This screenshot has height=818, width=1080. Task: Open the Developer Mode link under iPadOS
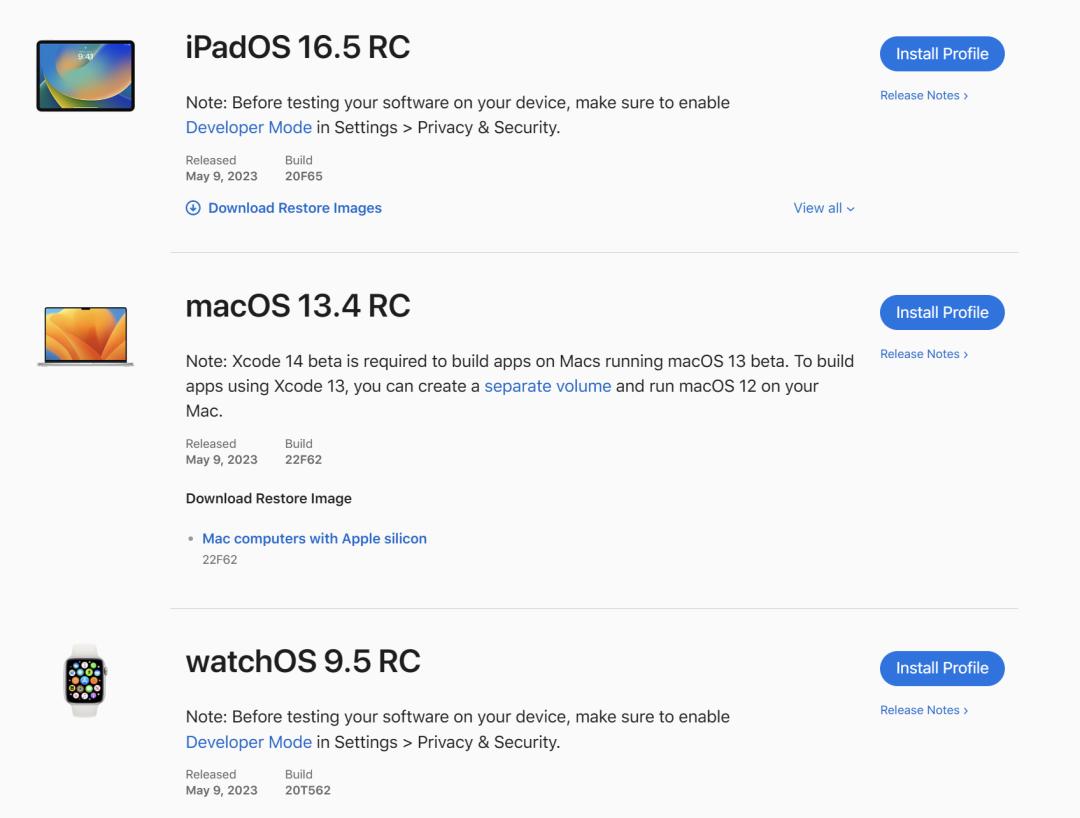(248, 127)
